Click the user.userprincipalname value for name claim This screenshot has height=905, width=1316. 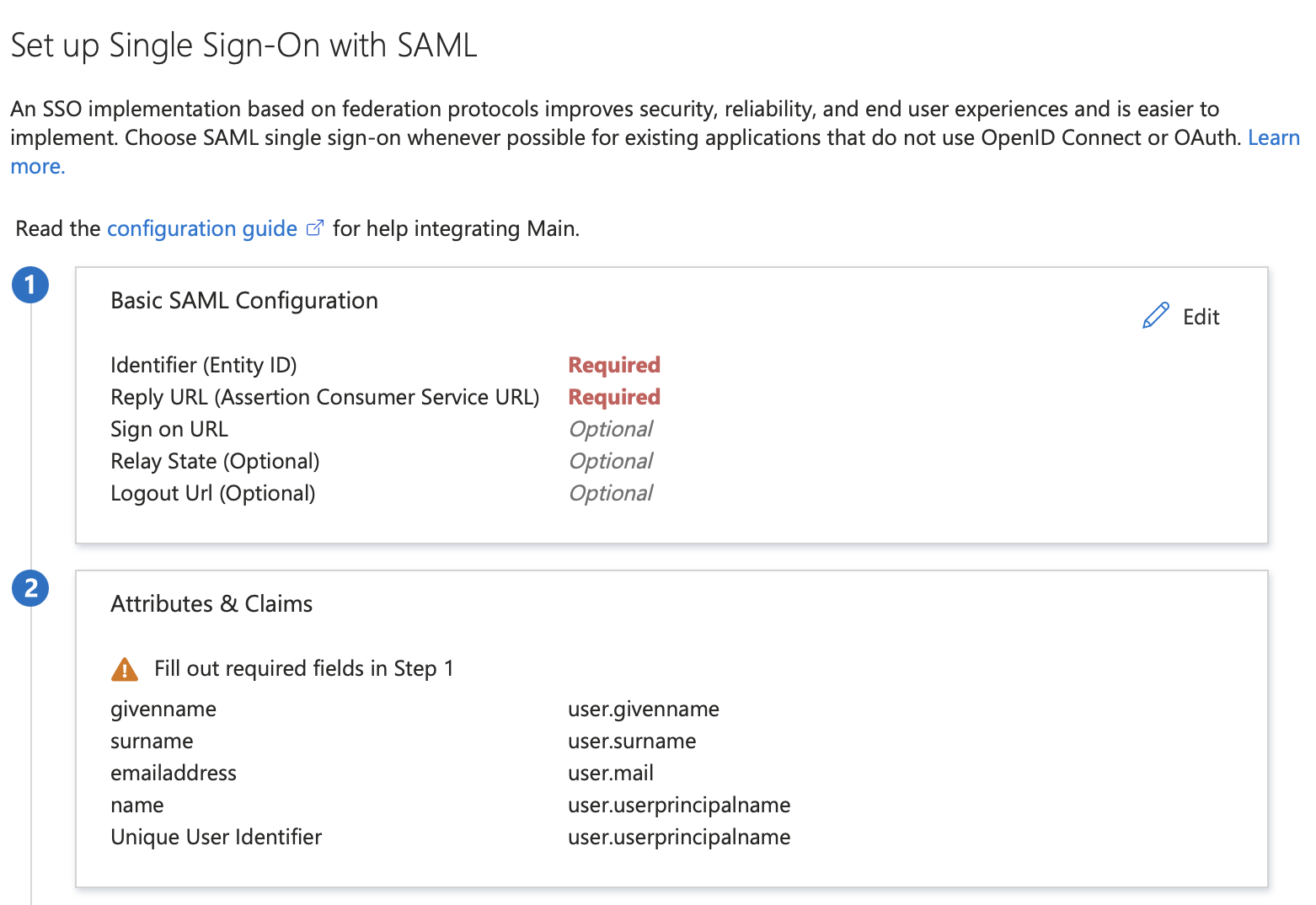(679, 805)
